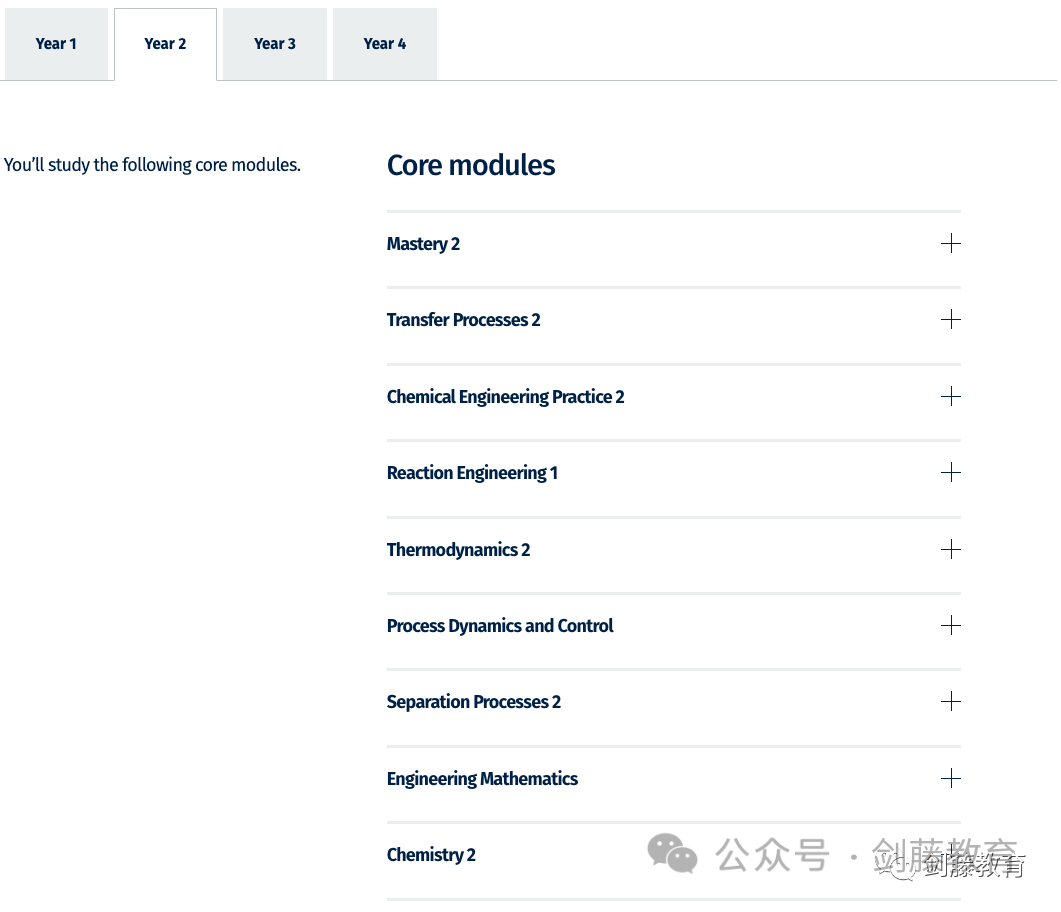The height and width of the screenshot is (912, 1061).
Task: Click the plus icon for Engineering Mathematics
Action: (x=951, y=778)
